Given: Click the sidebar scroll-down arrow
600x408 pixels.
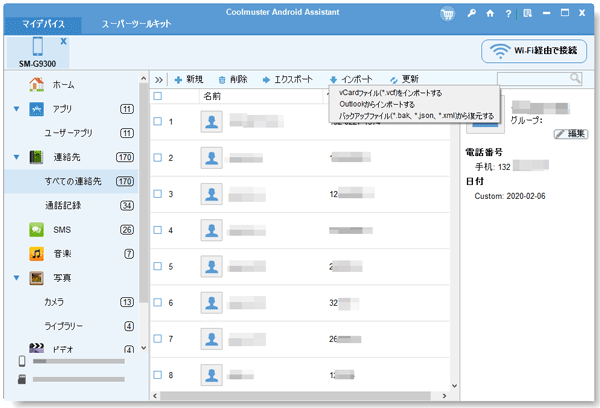Looking at the screenshot, I should [143, 348].
